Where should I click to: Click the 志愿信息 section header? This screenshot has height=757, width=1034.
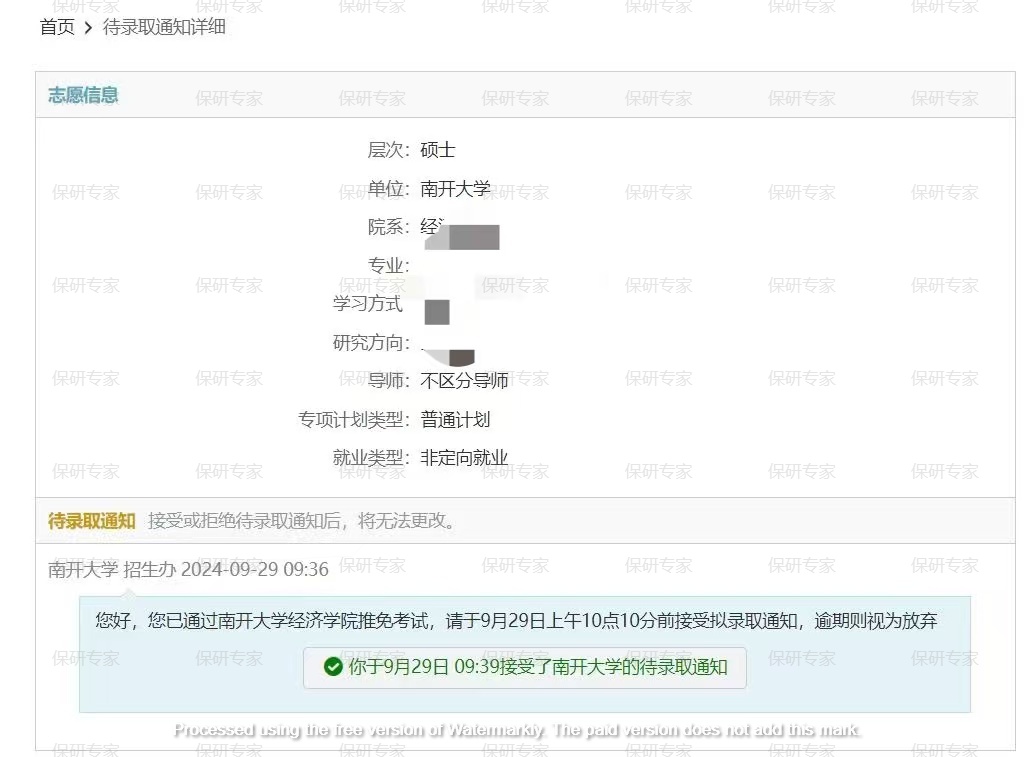83,95
